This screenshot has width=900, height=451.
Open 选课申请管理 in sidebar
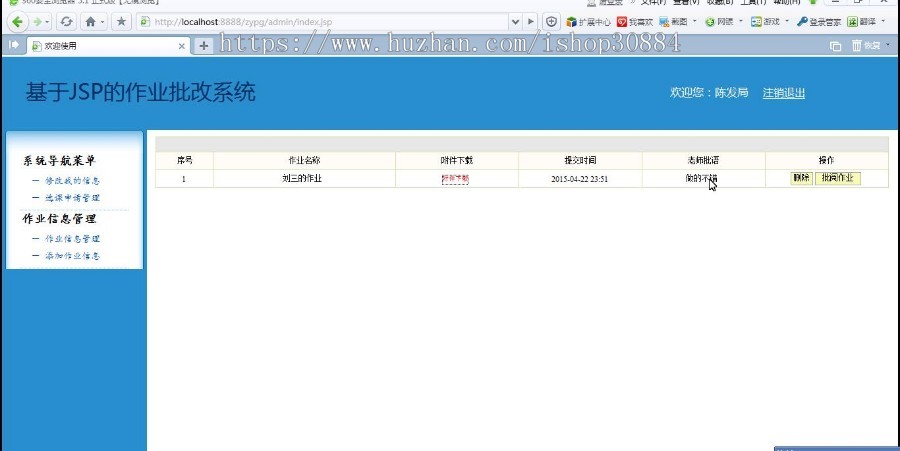point(72,198)
